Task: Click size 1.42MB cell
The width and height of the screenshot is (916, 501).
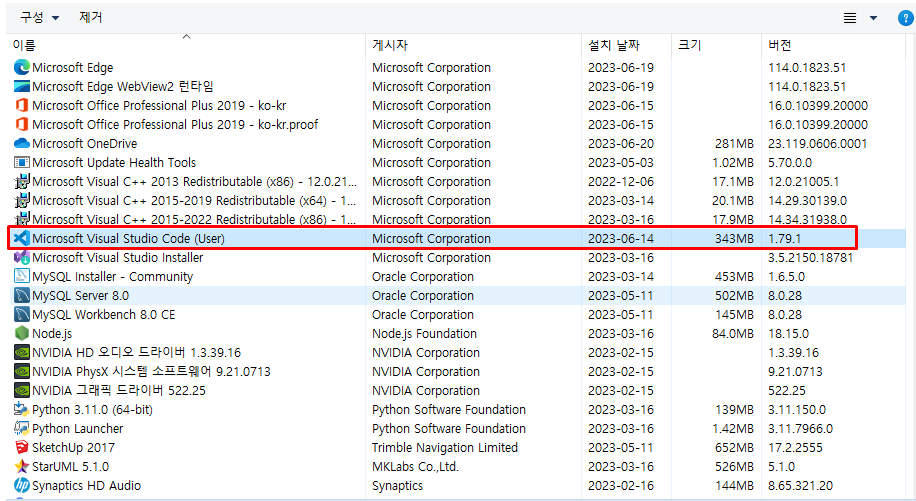Action: tap(733, 429)
